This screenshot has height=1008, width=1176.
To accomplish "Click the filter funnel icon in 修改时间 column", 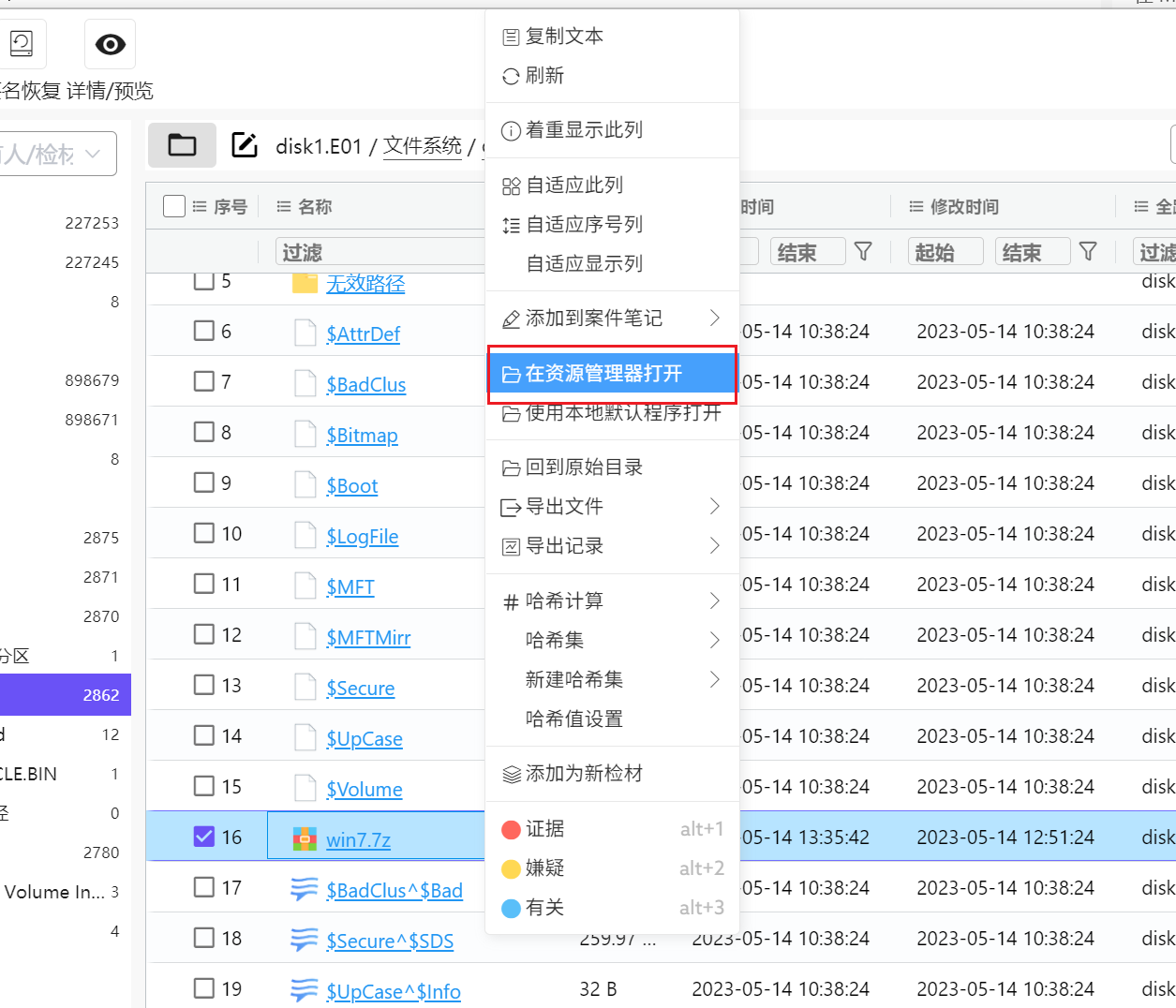I will pos(1088,251).
